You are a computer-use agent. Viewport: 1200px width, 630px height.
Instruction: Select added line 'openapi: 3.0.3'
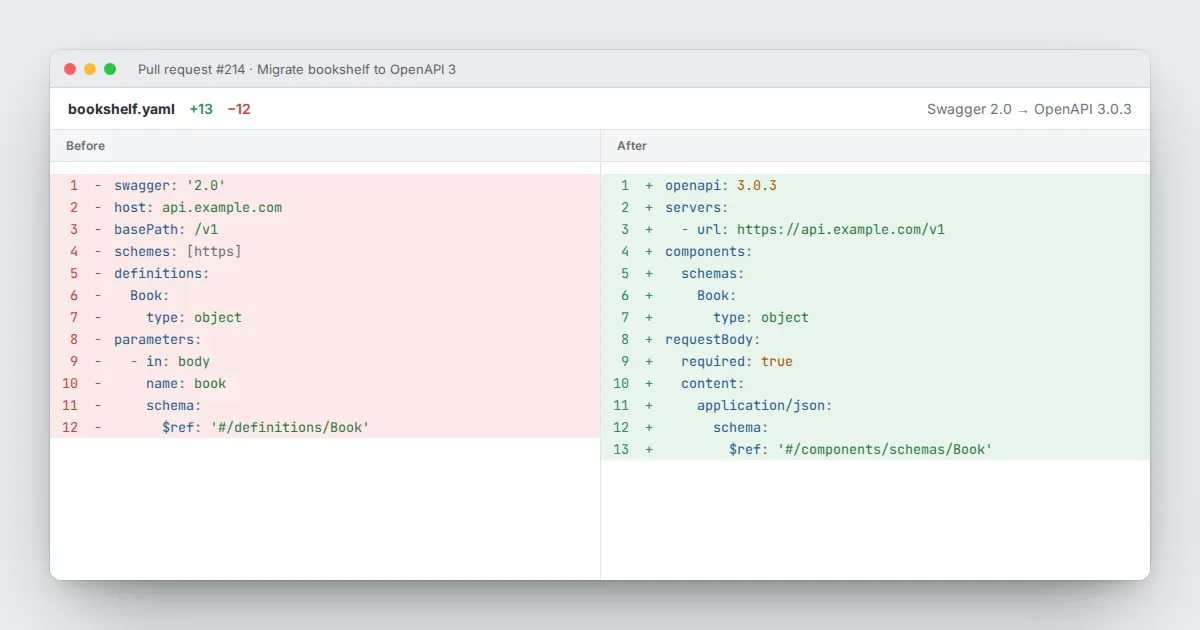(x=875, y=186)
